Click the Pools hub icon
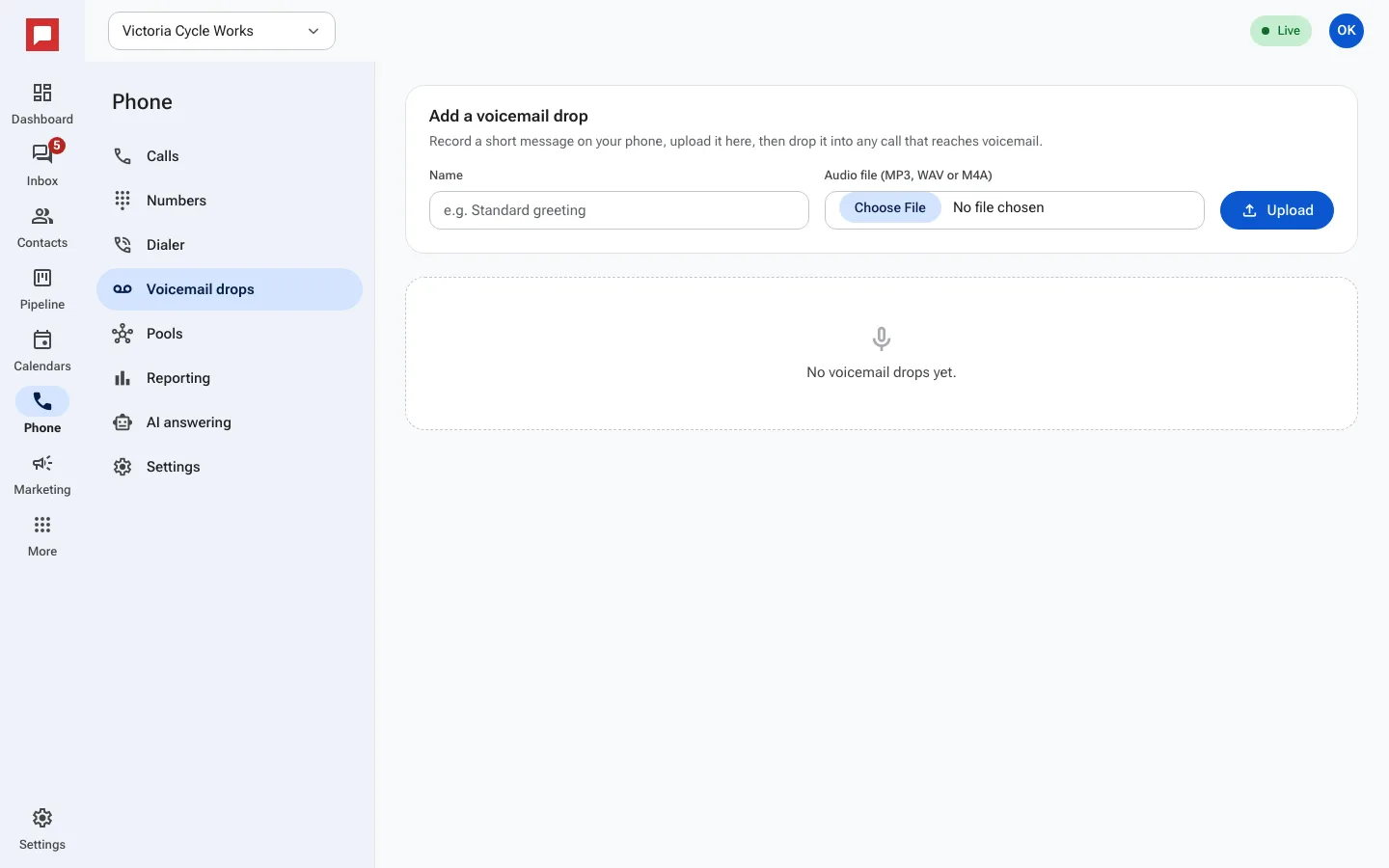The width and height of the screenshot is (1389, 868). point(123,334)
